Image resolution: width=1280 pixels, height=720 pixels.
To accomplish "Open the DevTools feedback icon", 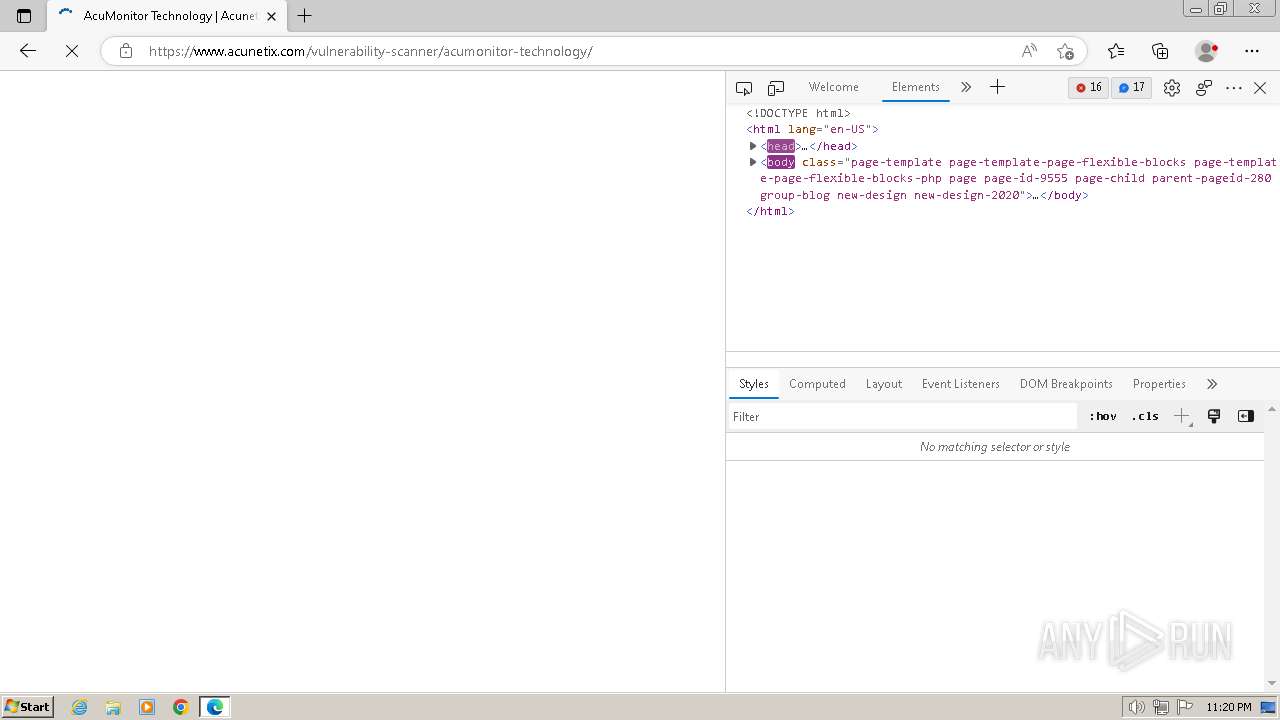I will (1204, 88).
